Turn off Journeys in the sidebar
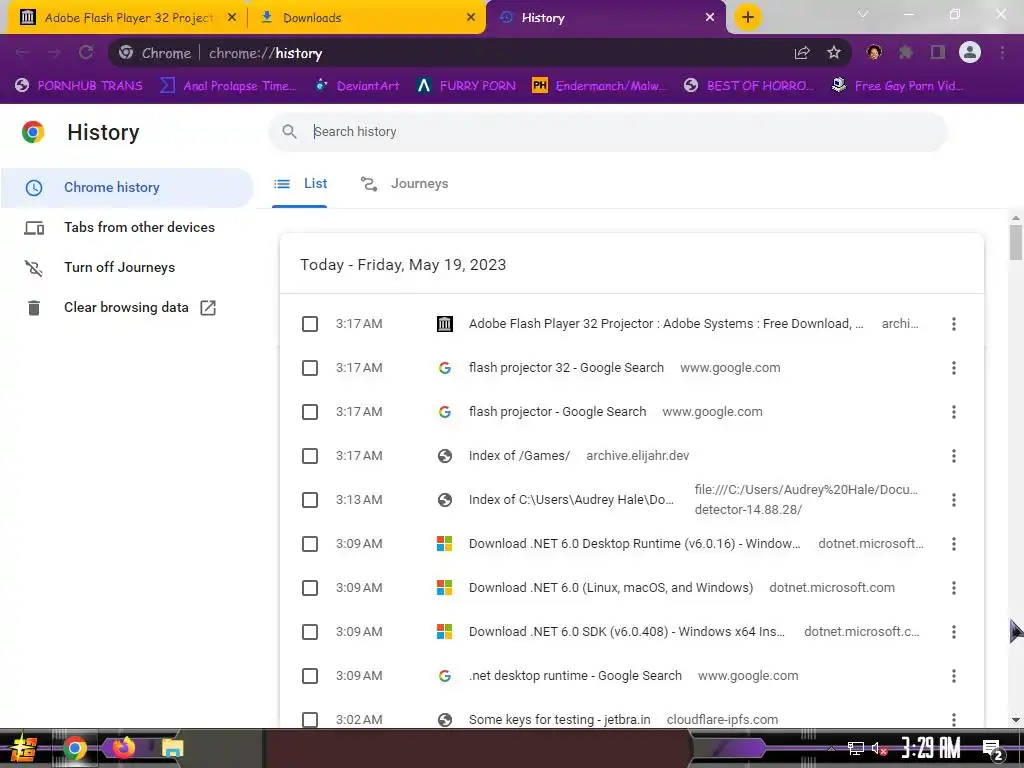The image size is (1024, 768). (x=127, y=267)
